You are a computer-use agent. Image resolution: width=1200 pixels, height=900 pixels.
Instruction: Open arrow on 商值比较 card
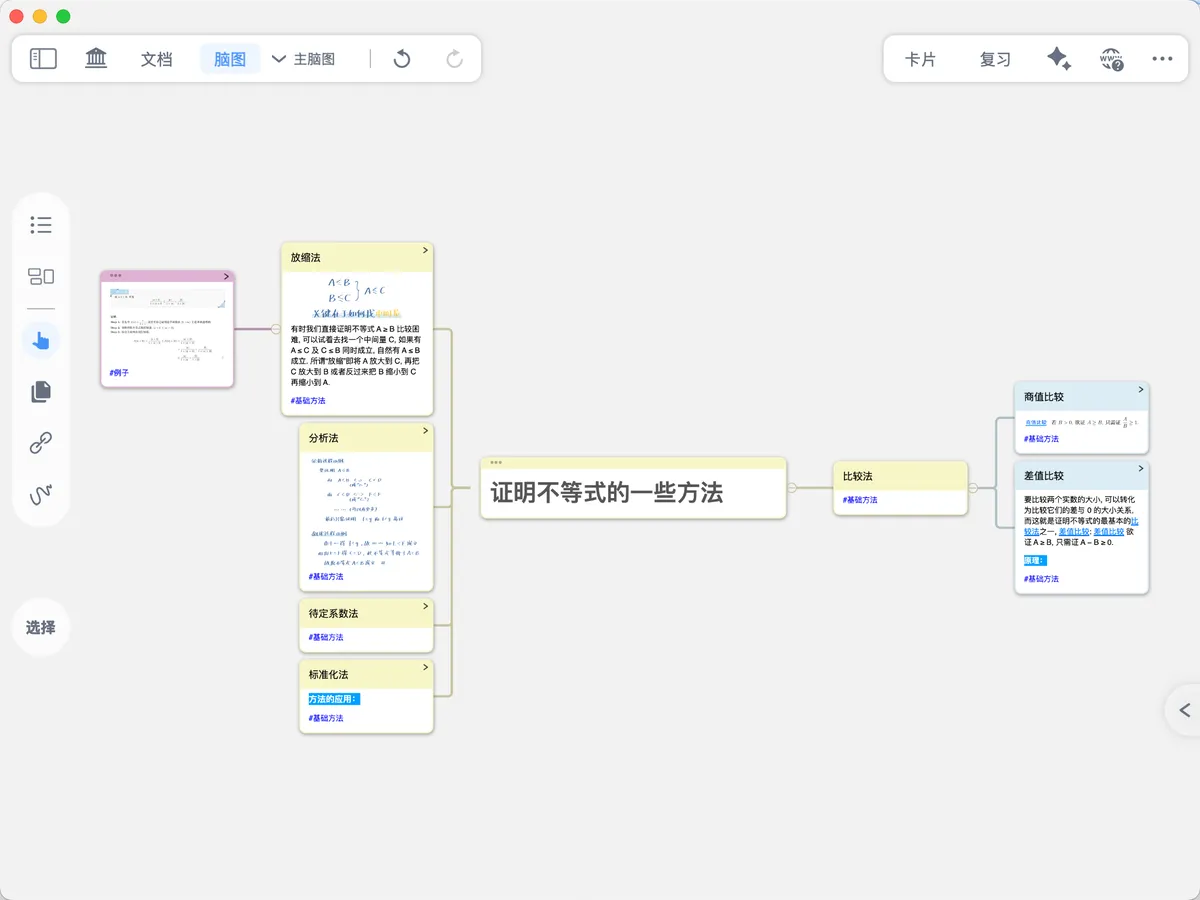1140,390
